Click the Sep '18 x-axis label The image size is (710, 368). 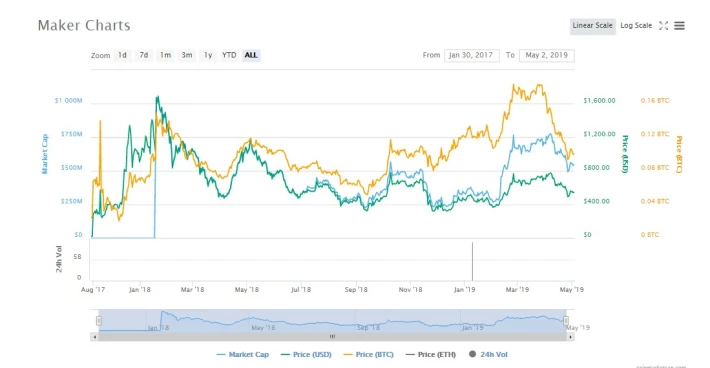click(x=356, y=290)
